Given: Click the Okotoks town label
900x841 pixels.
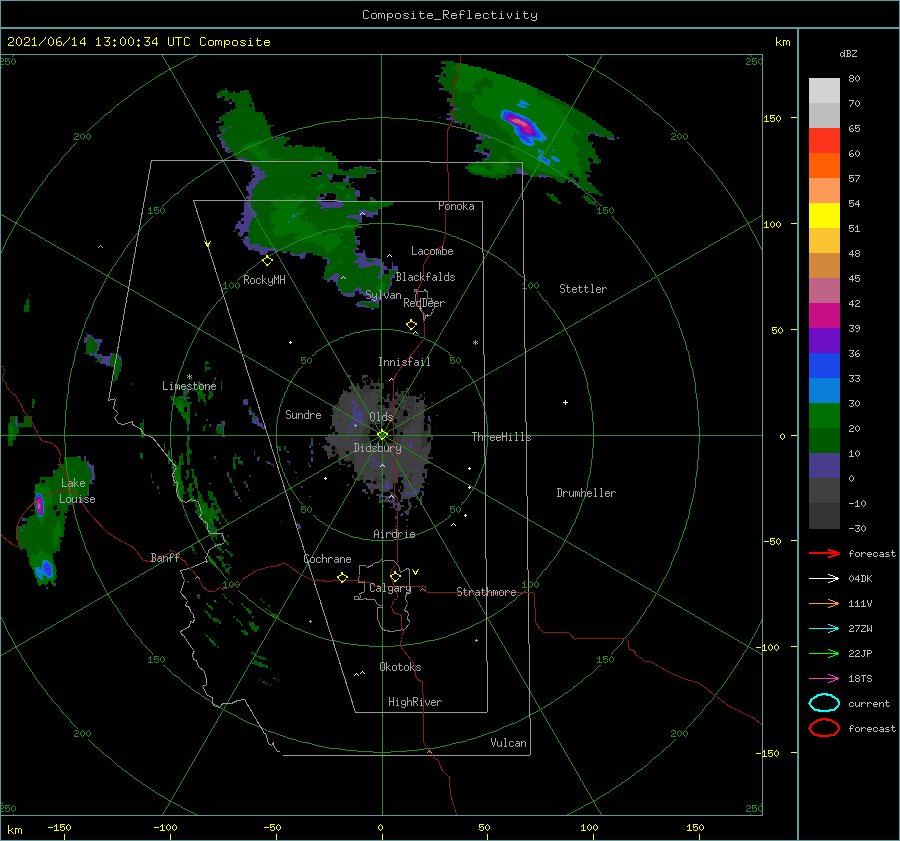Looking at the screenshot, I should [400, 667].
